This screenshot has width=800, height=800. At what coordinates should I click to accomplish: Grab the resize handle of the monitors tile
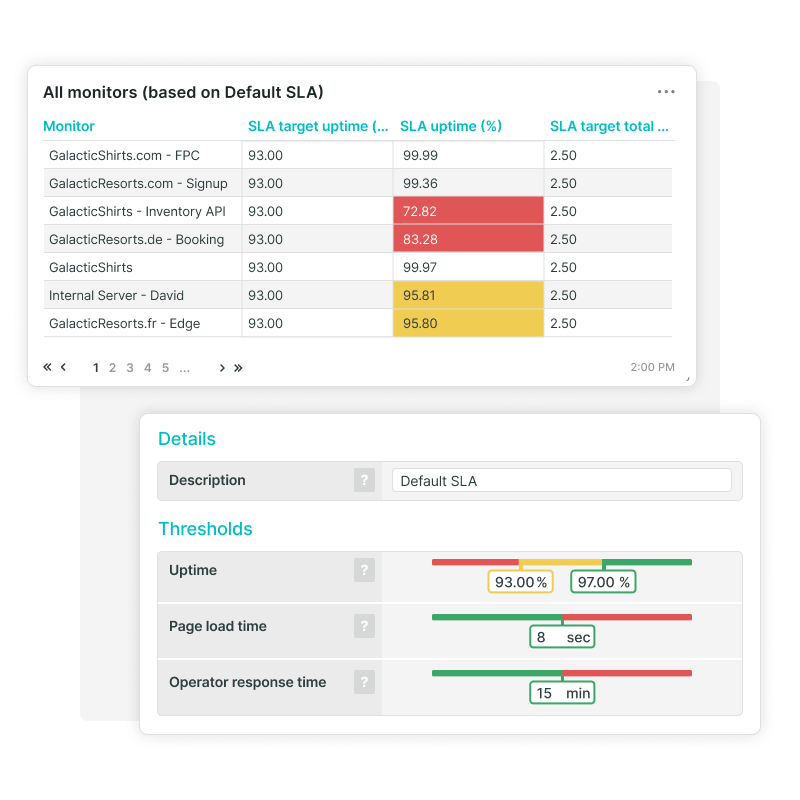point(688,379)
